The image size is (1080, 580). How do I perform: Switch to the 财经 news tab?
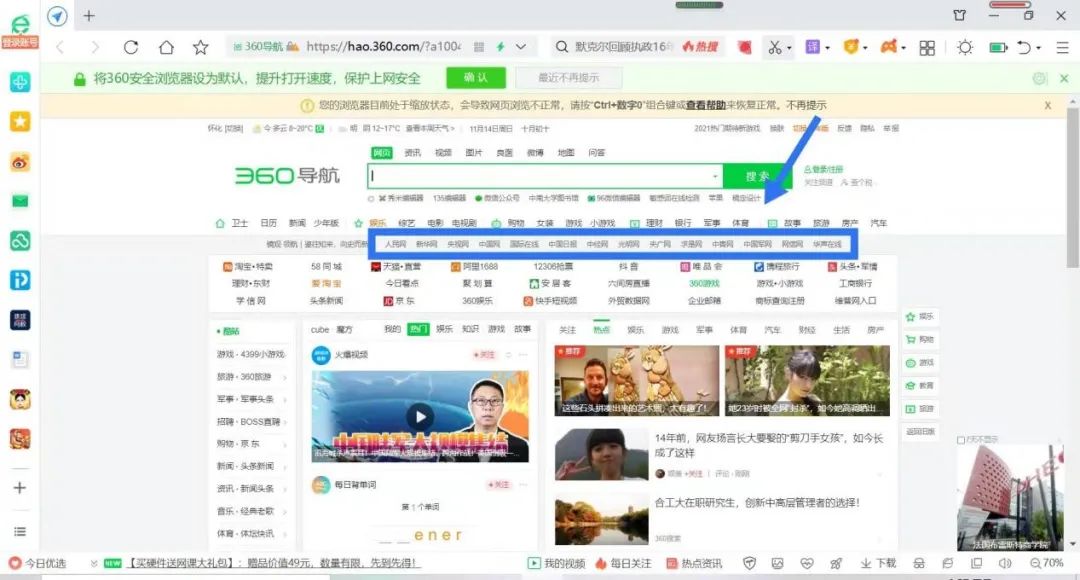pyautogui.click(x=807, y=331)
